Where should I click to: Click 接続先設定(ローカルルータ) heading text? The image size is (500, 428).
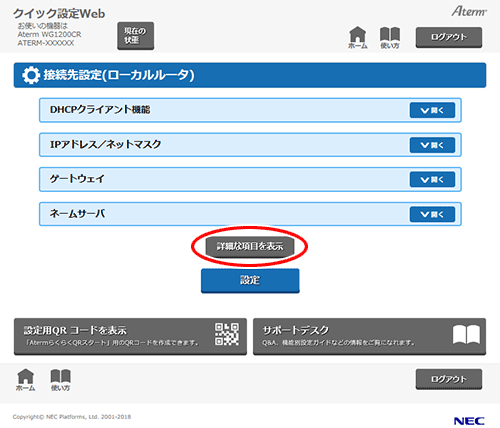click(119, 75)
